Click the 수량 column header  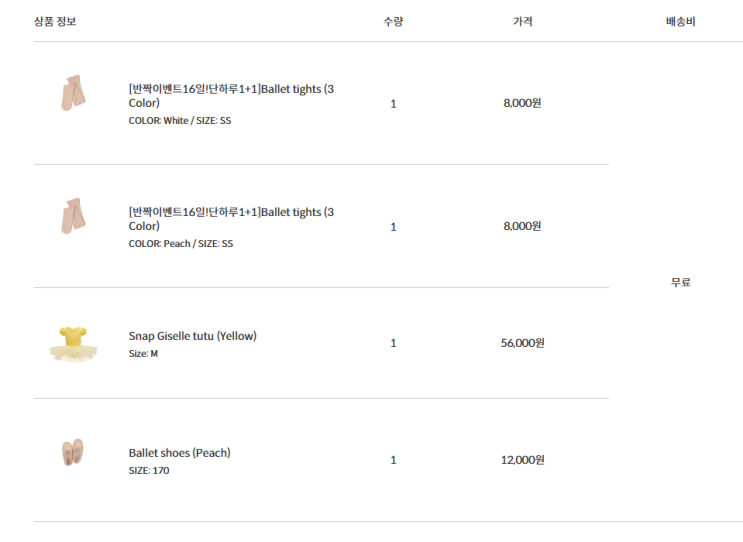pos(393,21)
